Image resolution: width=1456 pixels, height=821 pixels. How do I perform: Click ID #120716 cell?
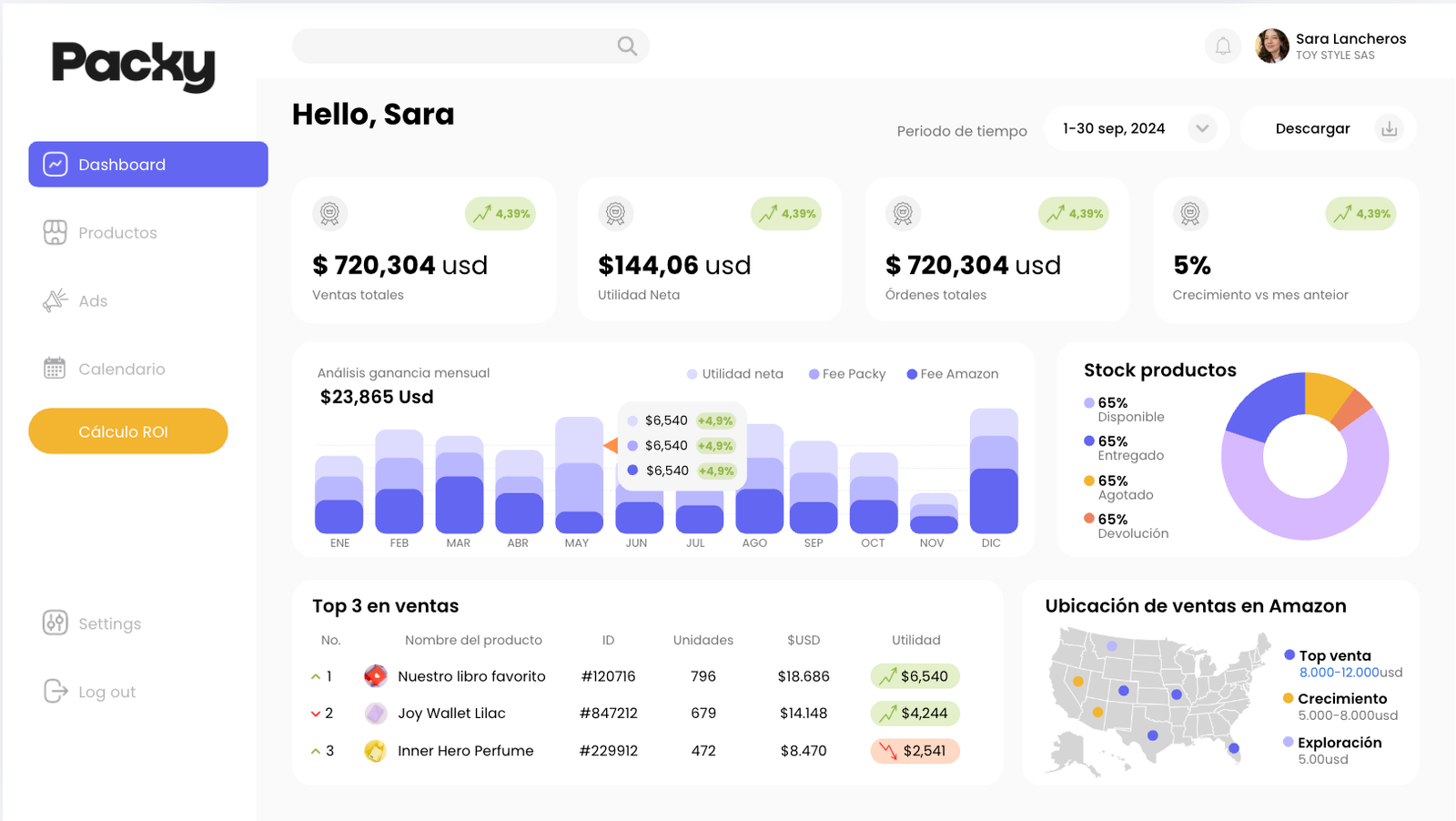pos(608,676)
